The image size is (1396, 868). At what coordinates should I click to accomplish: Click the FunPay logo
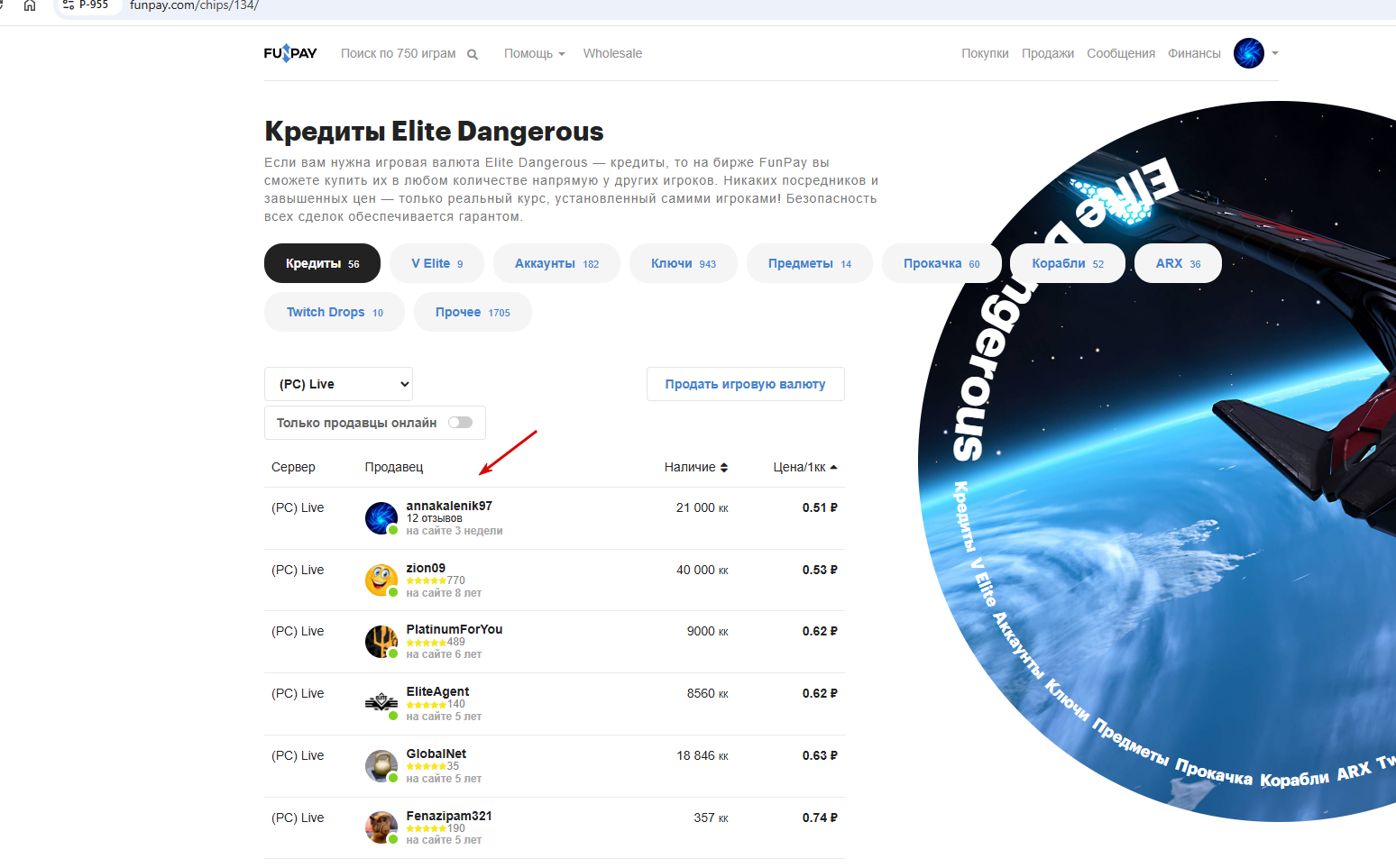290,53
